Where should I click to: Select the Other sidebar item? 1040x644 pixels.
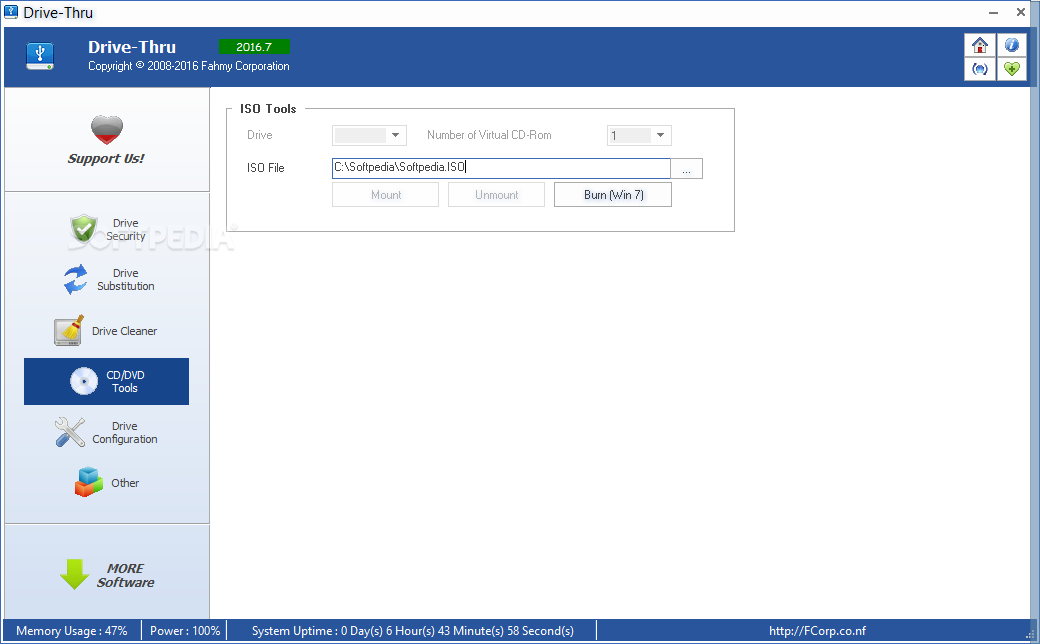[x=106, y=483]
